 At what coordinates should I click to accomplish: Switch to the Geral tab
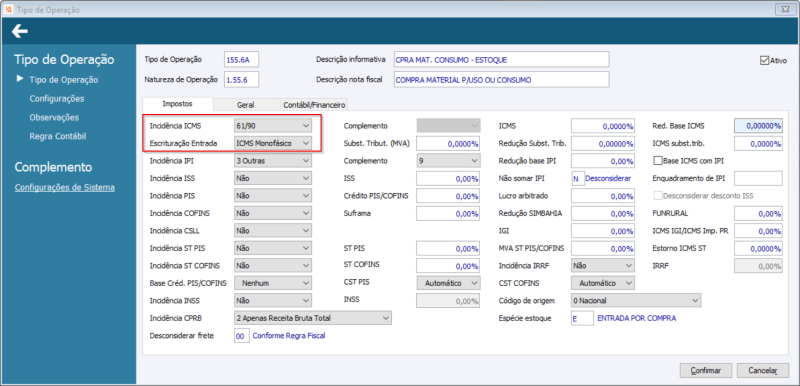[x=245, y=105]
